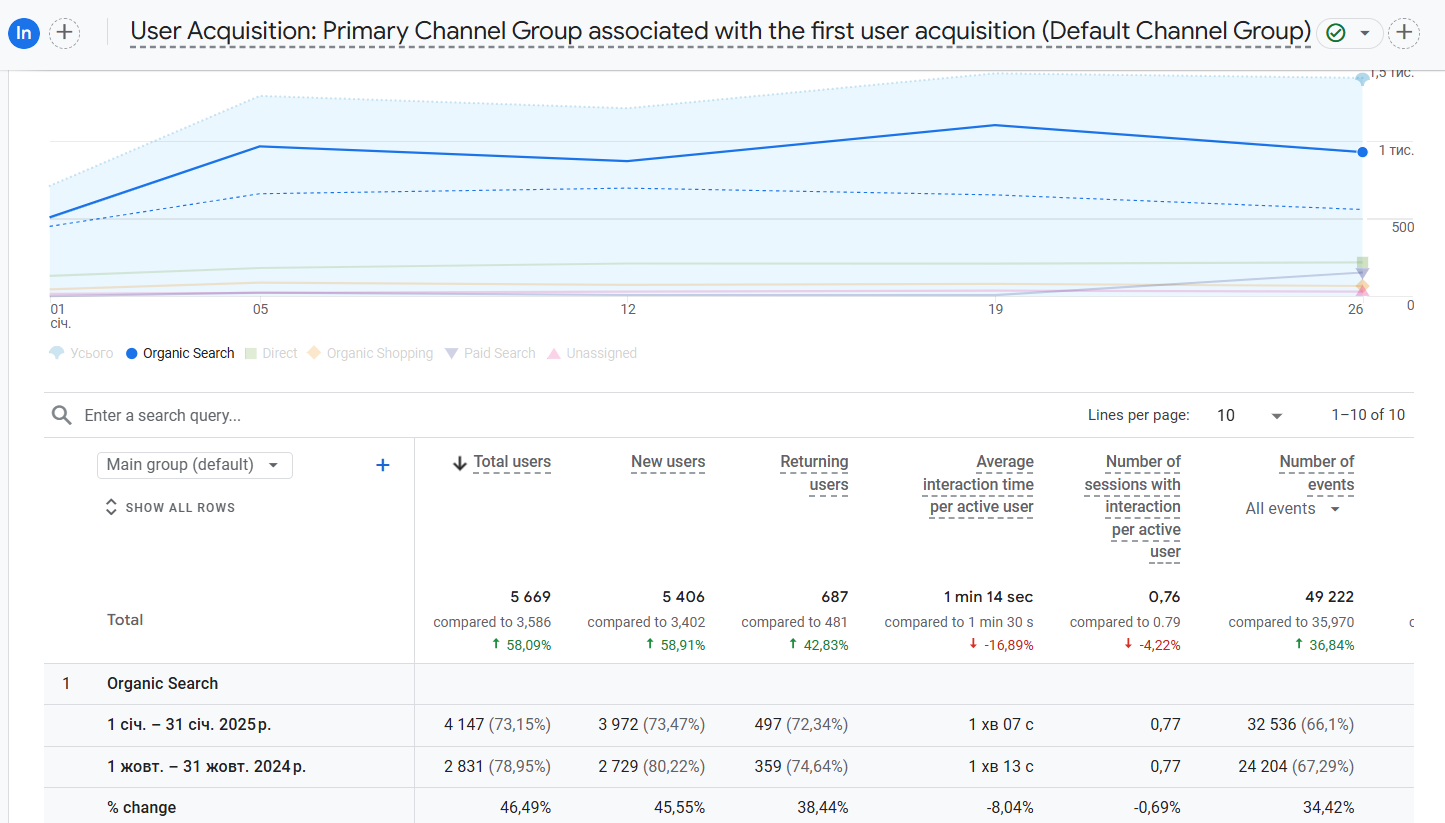1445x823 pixels.
Task: Click the magnifier search icon in the table
Action: (x=62, y=415)
